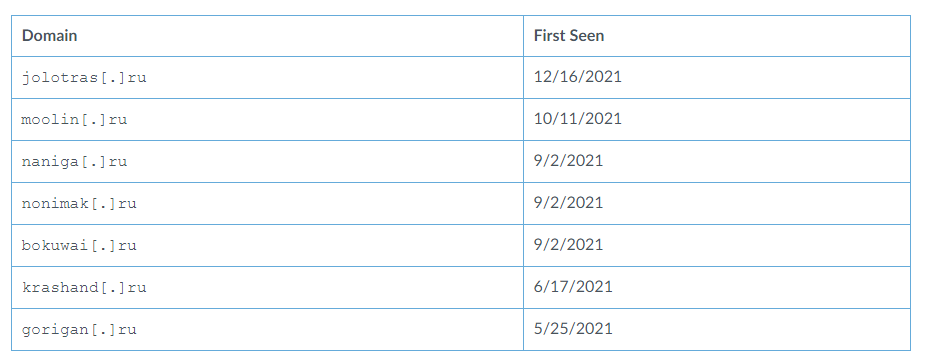
Task: Select the jolotras[.]ru domain cell
Action: pos(267,77)
